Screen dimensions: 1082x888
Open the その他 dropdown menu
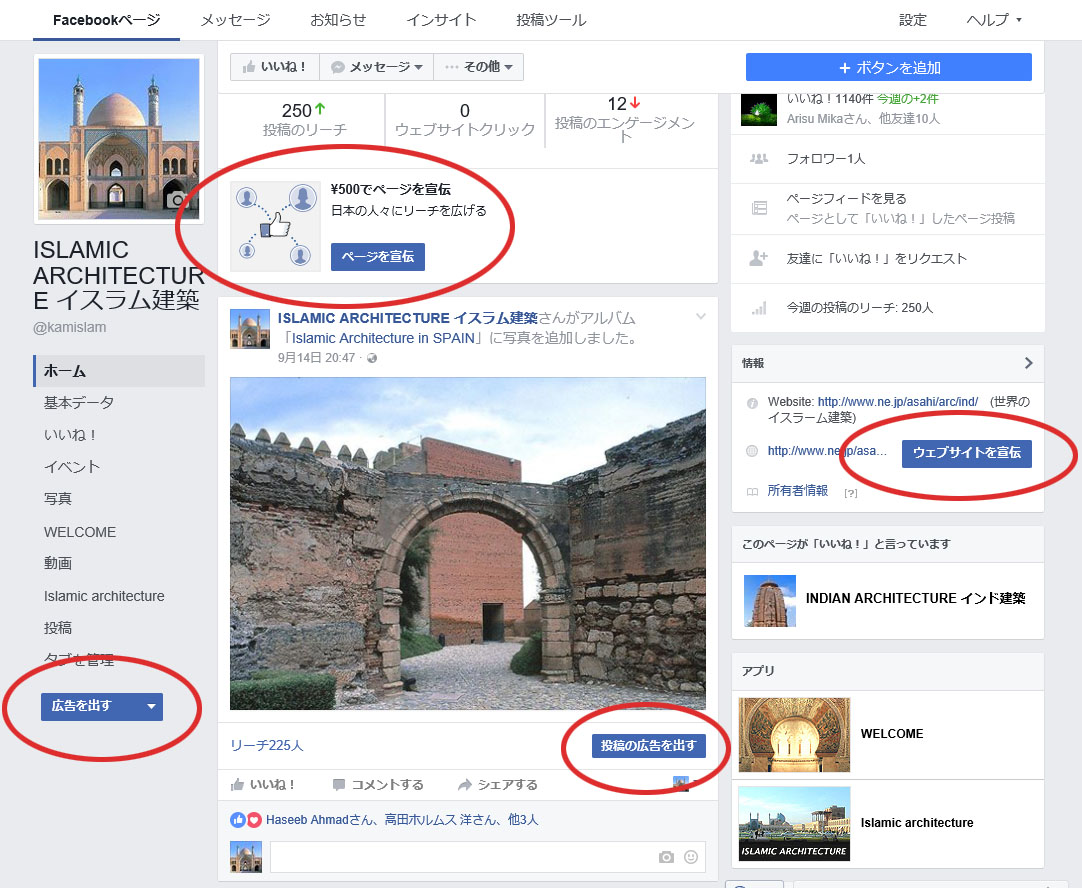[478, 67]
